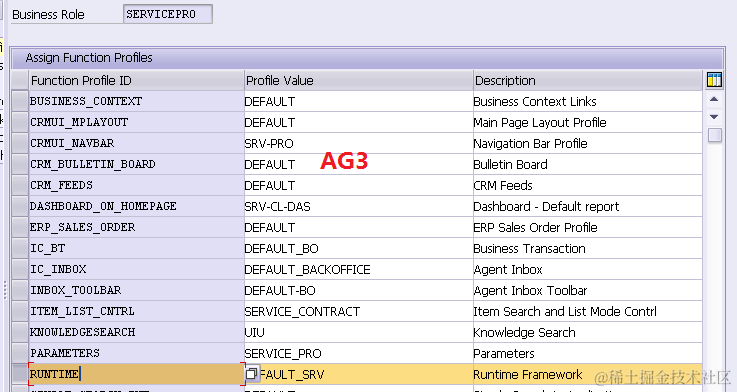
Task: Click ERP Sales Order Profile description
Action: click(x=588, y=227)
